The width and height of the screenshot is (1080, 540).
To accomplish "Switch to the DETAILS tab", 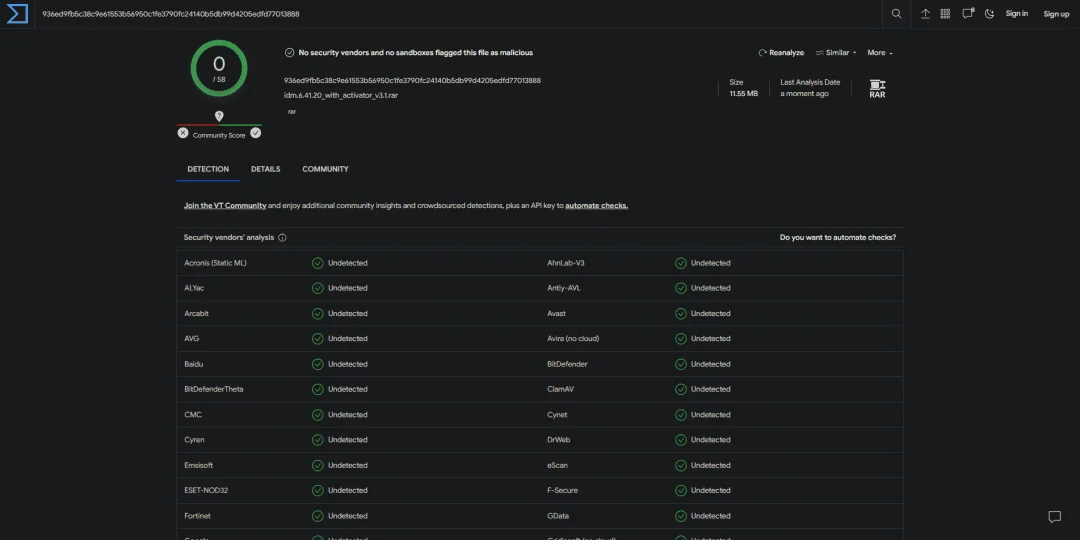I will point(265,169).
